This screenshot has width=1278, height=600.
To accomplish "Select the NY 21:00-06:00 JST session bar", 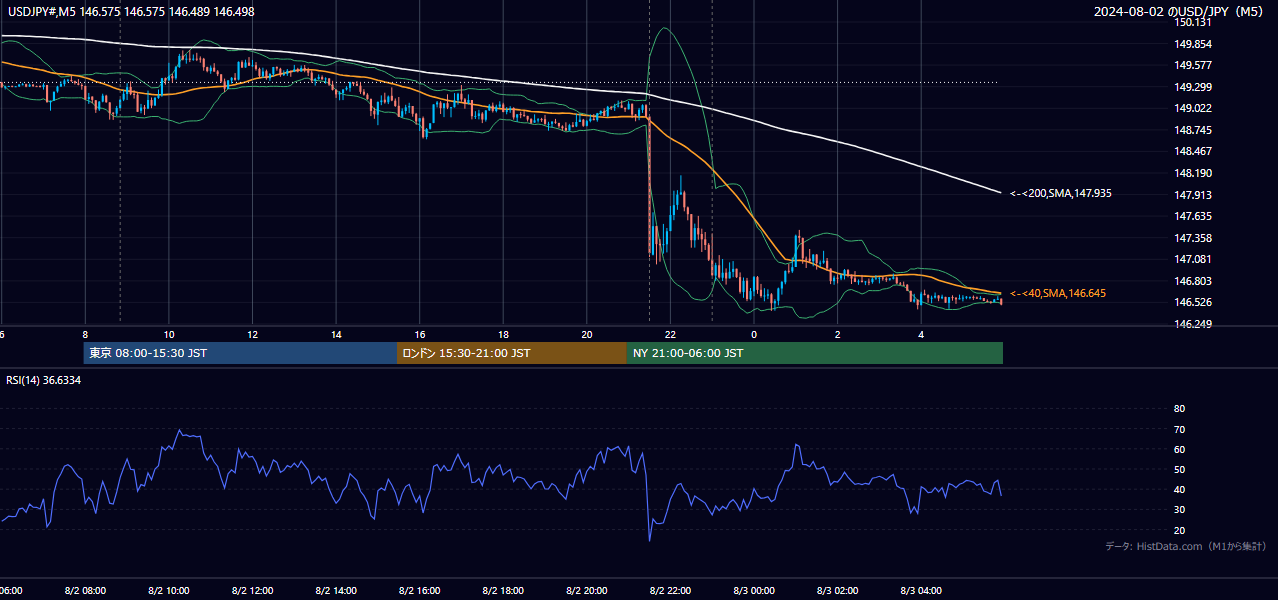I will pyautogui.click(x=815, y=353).
